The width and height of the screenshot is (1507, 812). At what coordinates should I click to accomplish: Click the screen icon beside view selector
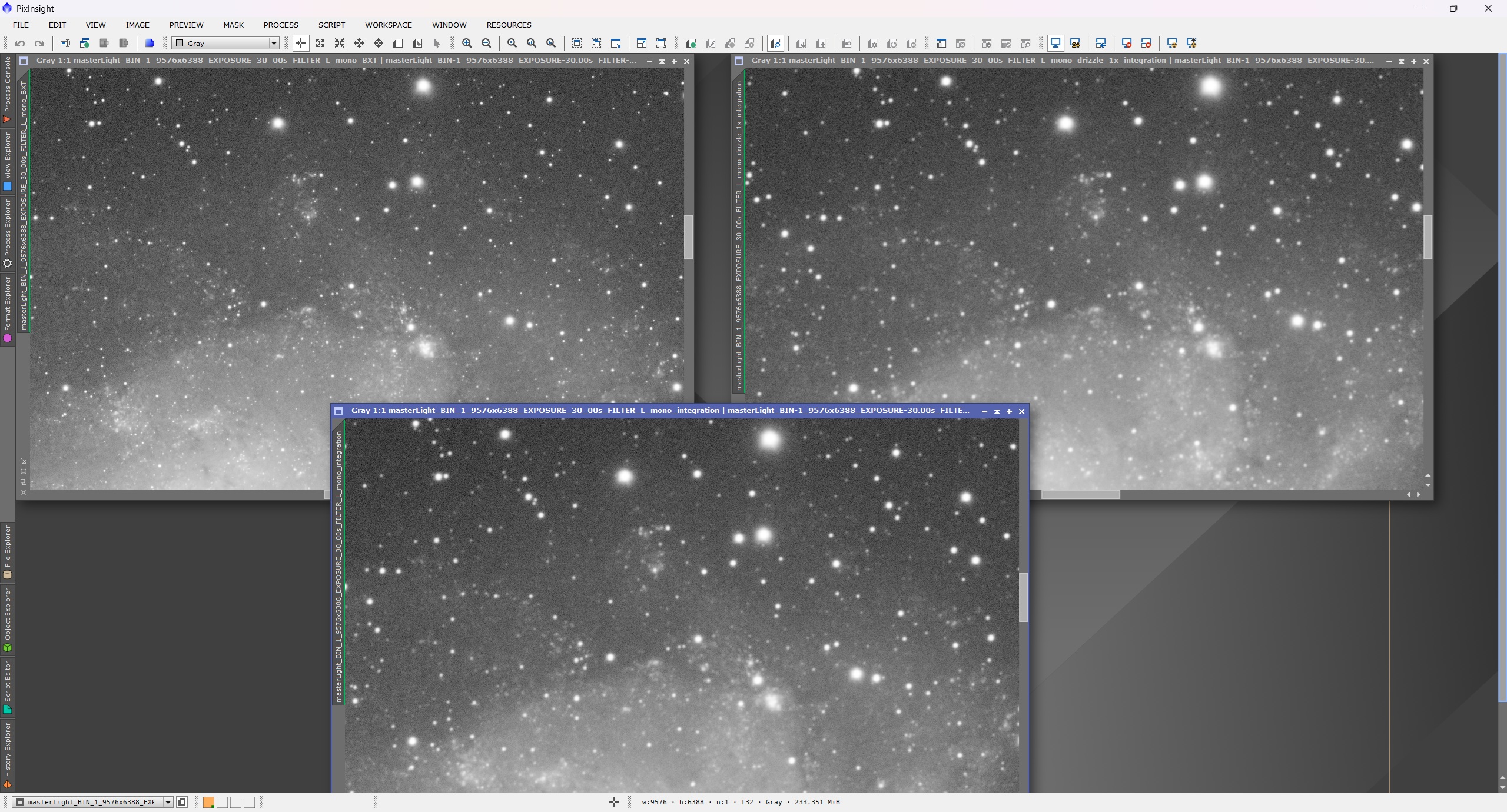[x=182, y=802]
